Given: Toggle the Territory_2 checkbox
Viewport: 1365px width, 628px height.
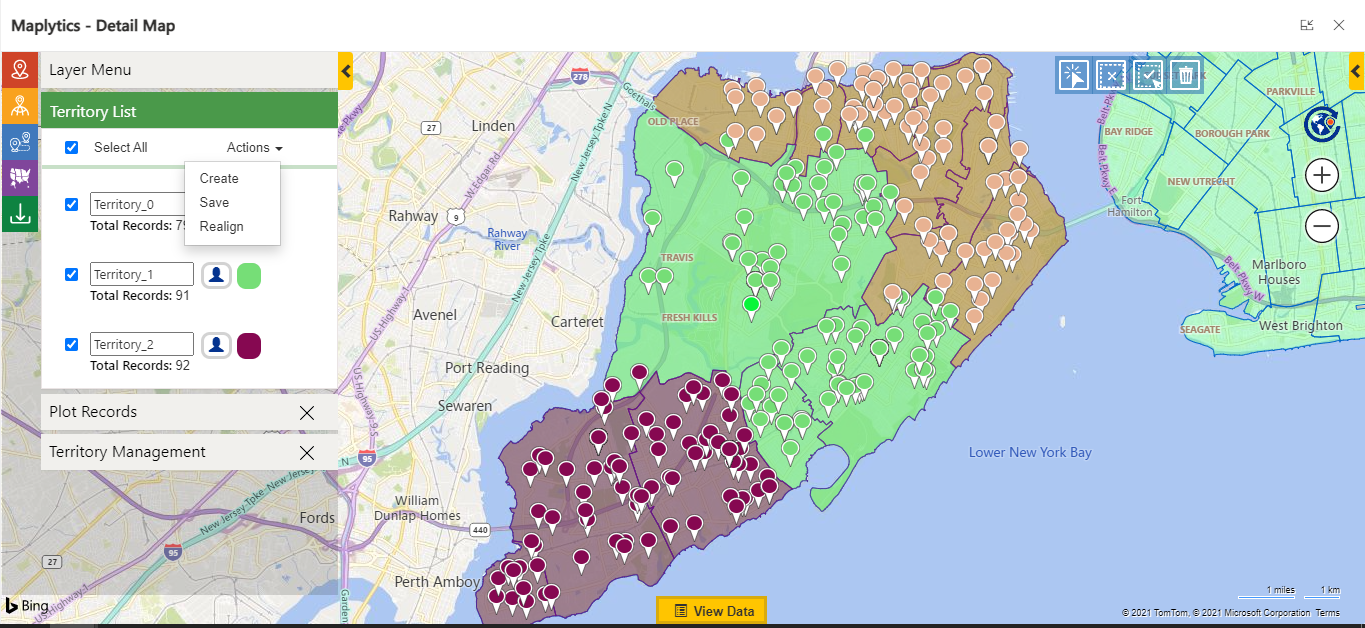Looking at the screenshot, I should pyautogui.click(x=71, y=345).
